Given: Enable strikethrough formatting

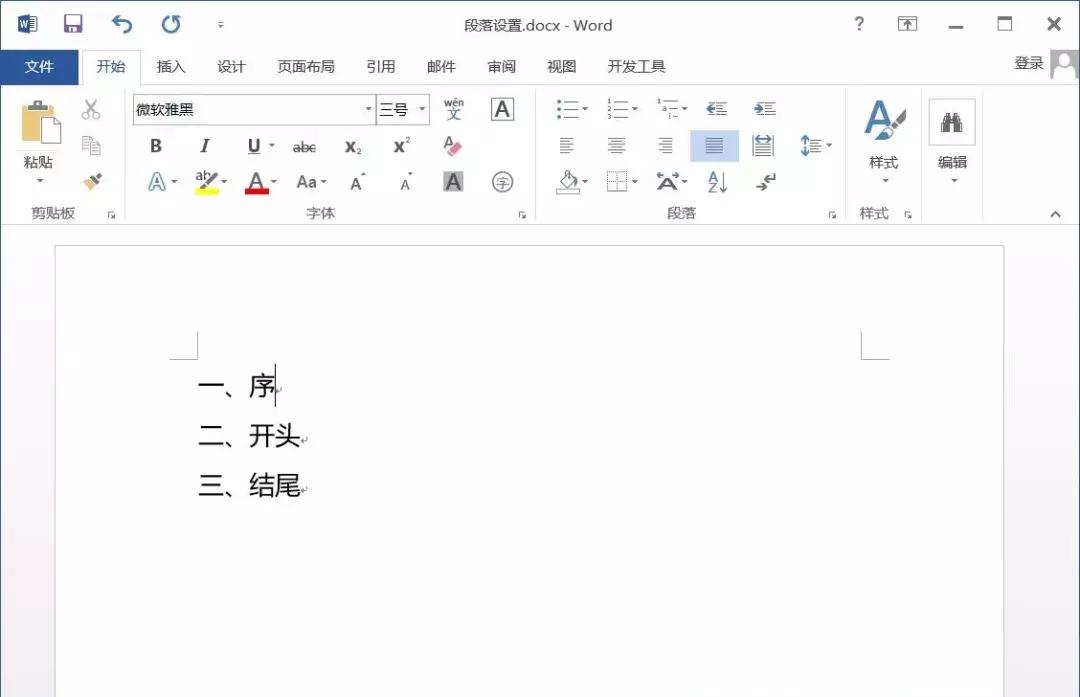Looking at the screenshot, I should [x=303, y=146].
